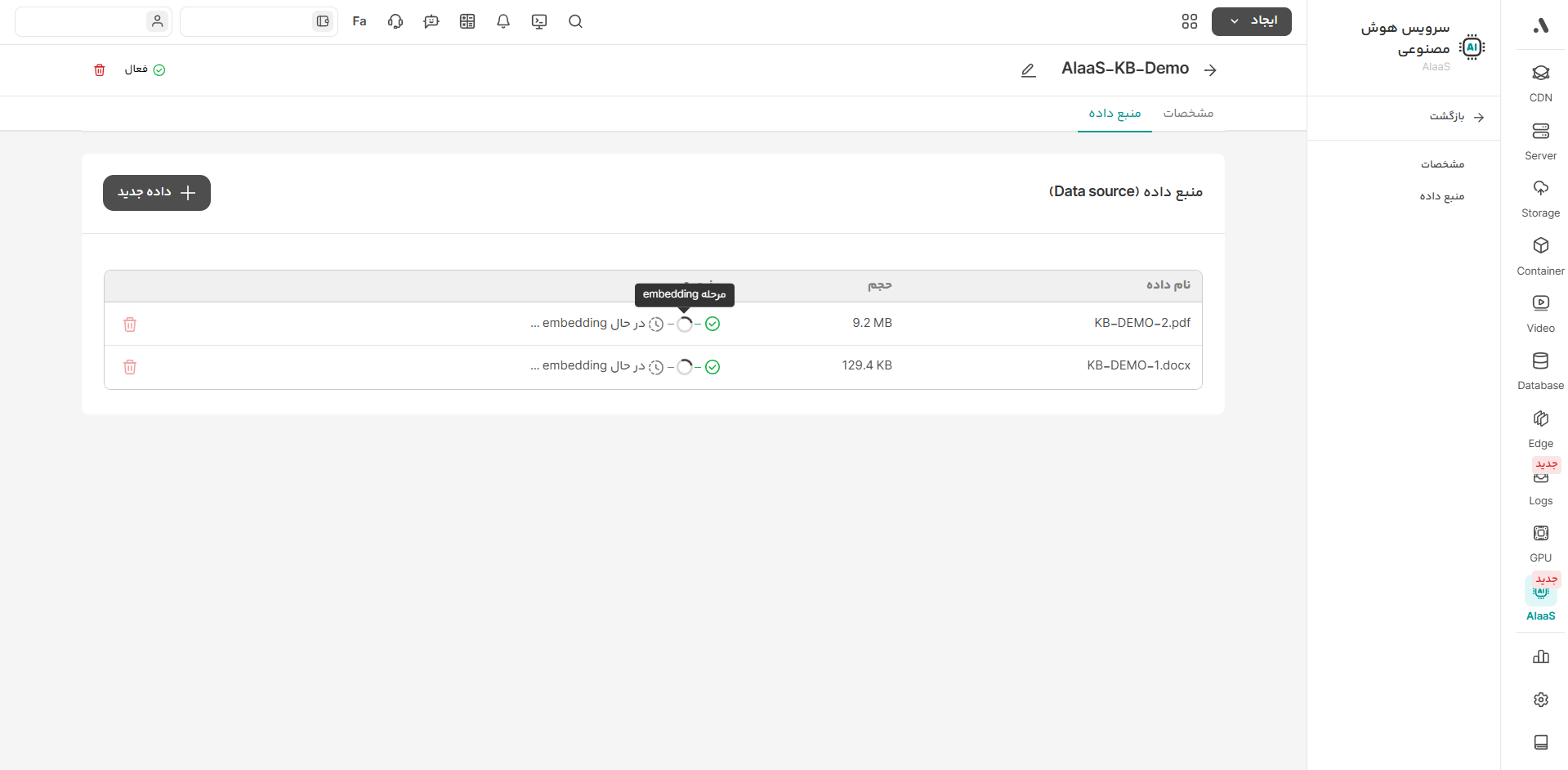Switch to the مشخصات tab
1568x770 pixels.
click(x=1188, y=113)
